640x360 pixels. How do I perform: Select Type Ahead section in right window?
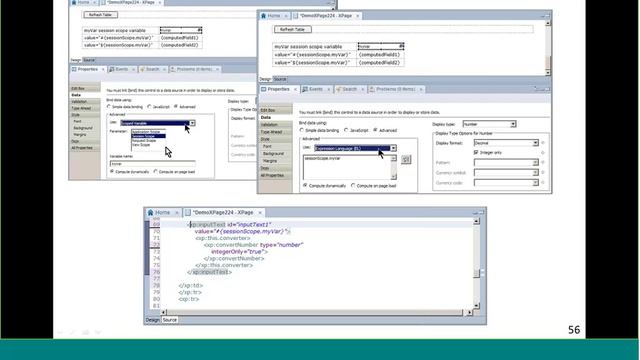point(276,132)
